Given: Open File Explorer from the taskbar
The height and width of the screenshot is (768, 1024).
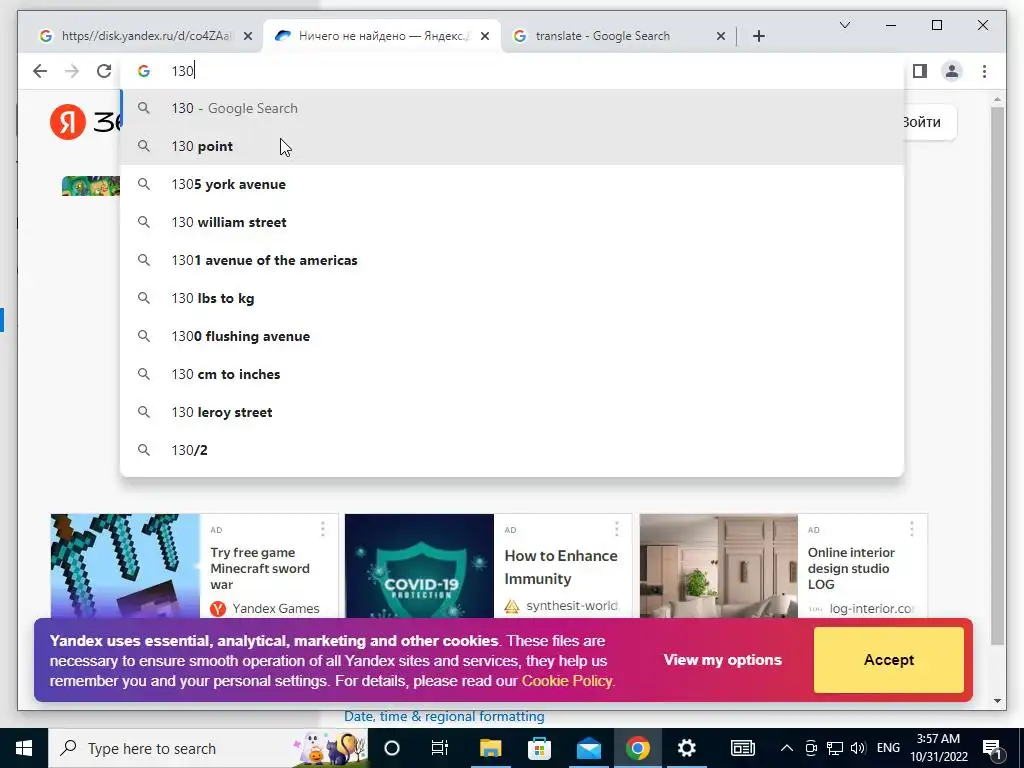Looking at the screenshot, I should [490, 748].
